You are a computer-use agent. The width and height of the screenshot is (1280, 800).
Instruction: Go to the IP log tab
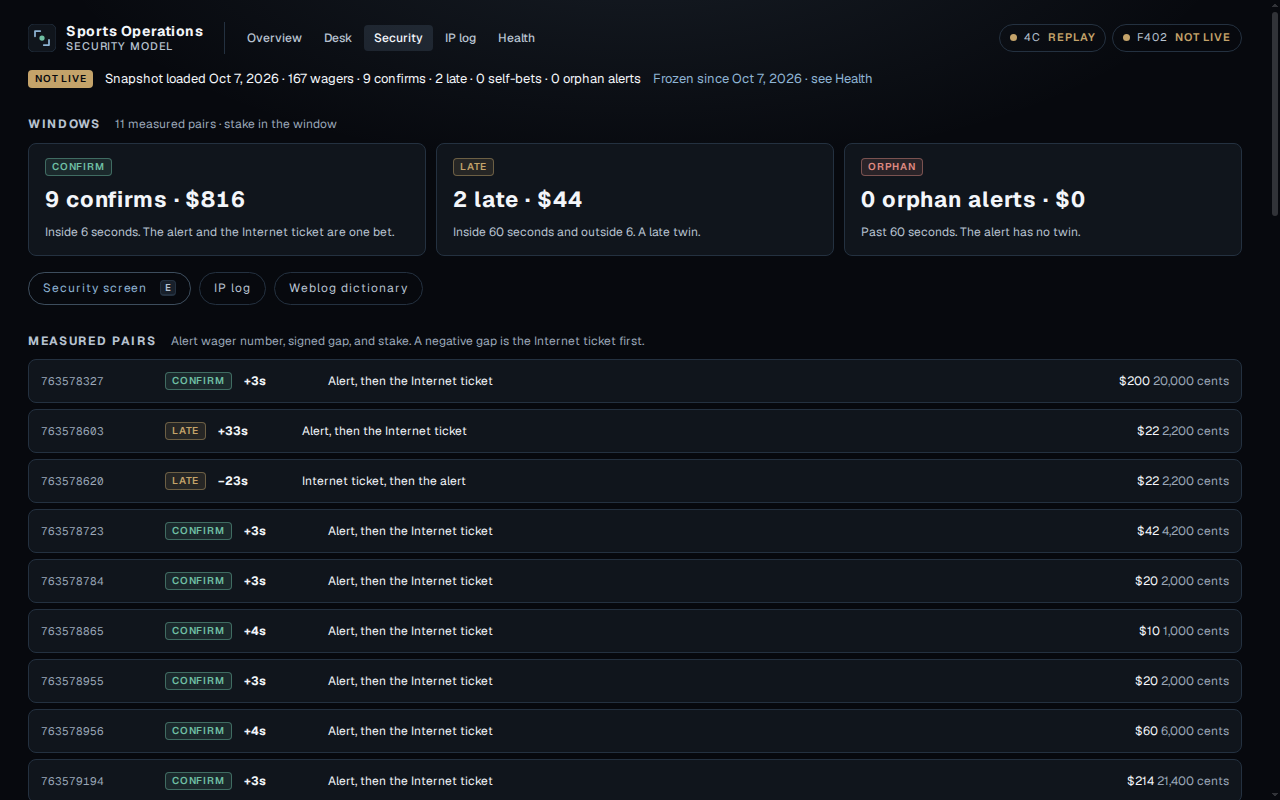pyautogui.click(x=461, y=38)
